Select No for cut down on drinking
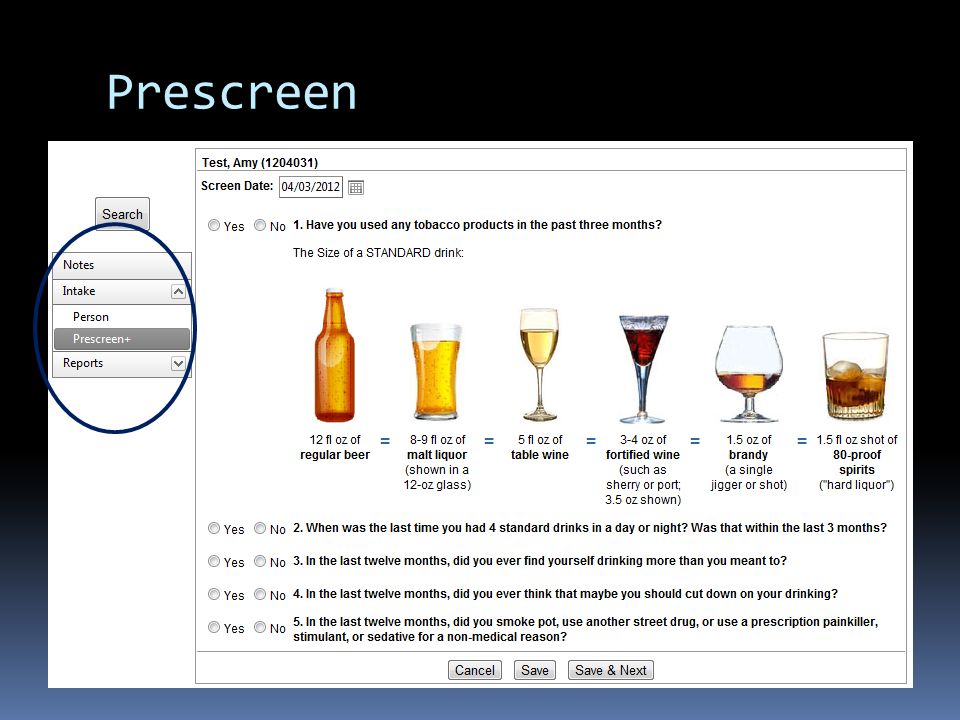The image size is (960, 720). [x=260, y=594]
